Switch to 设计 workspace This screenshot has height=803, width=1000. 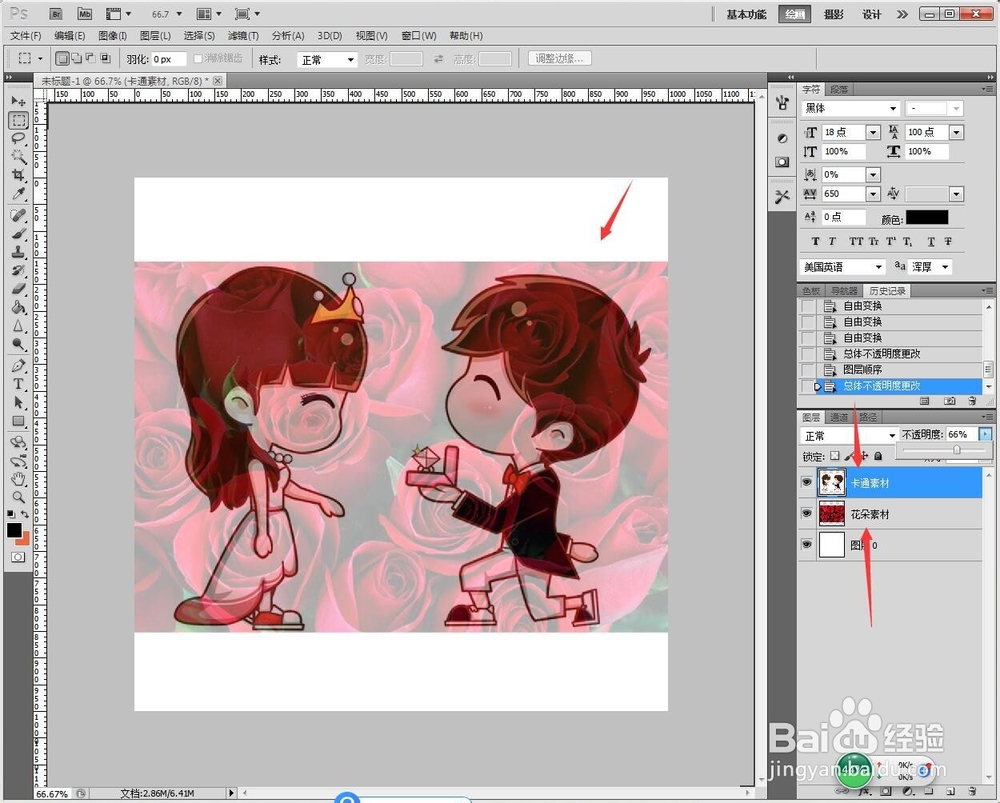tap(871, 15)
